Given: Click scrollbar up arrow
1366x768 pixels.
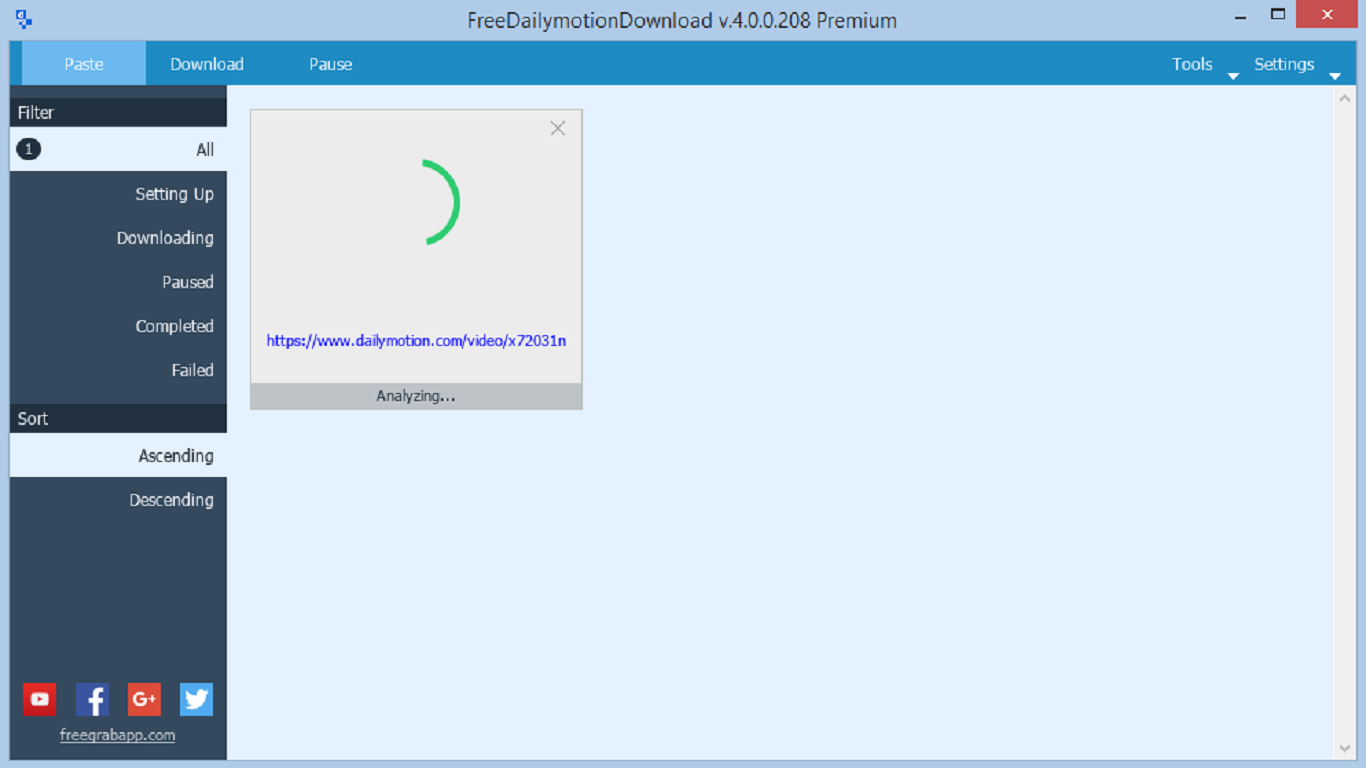Looking at the screenshot, I should (x=1344, y=98).
